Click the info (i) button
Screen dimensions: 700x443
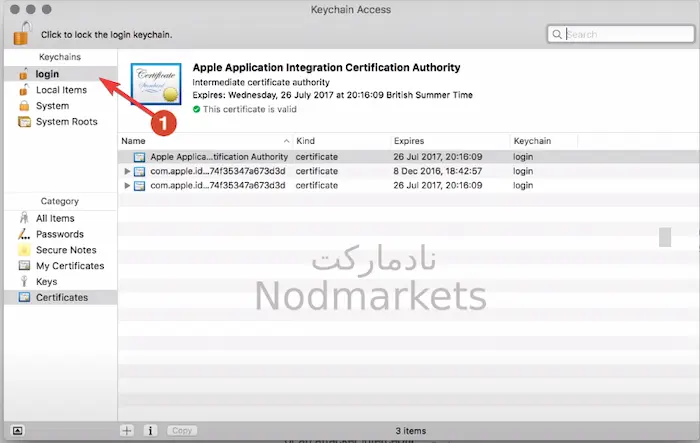pos(150,430)
